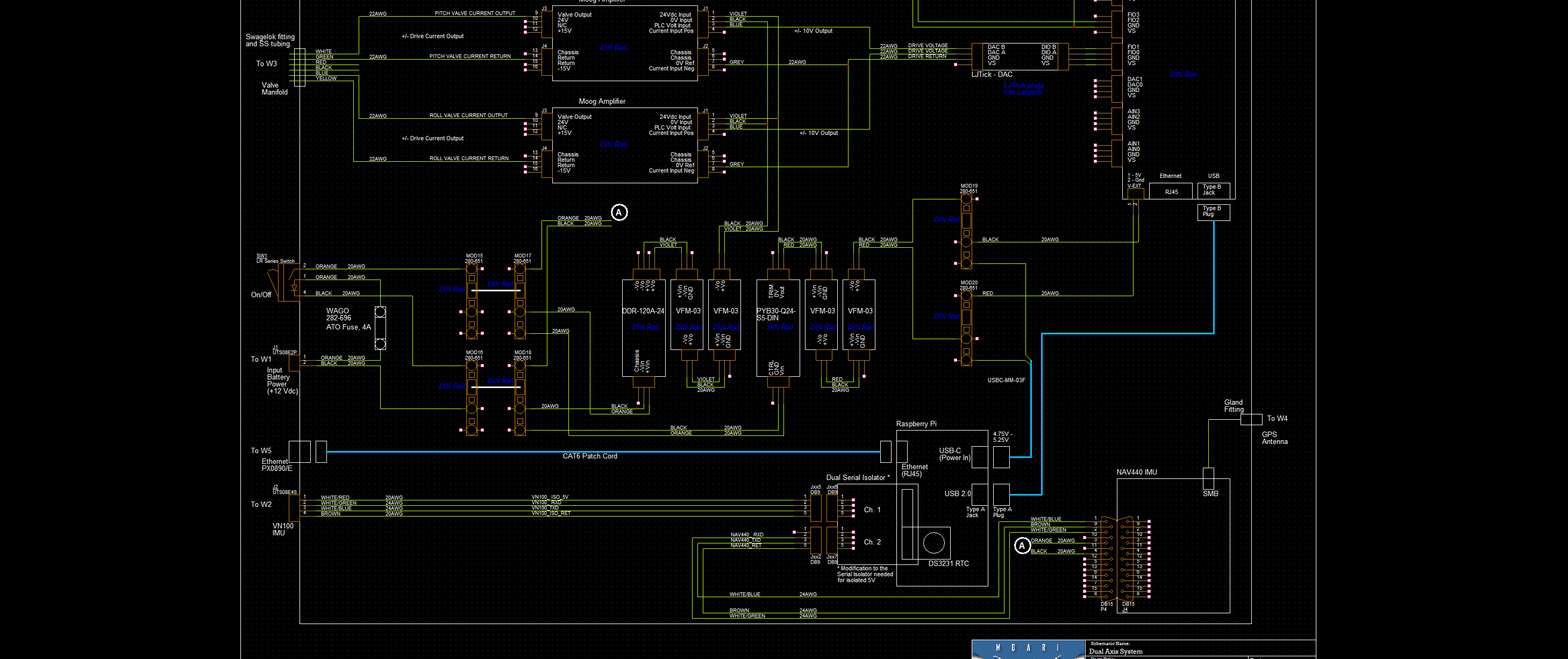The width and height of the screenshot is (1568, 659).
Task: Click the MOD18 terminal block label
Action: (x=522, y=355)
